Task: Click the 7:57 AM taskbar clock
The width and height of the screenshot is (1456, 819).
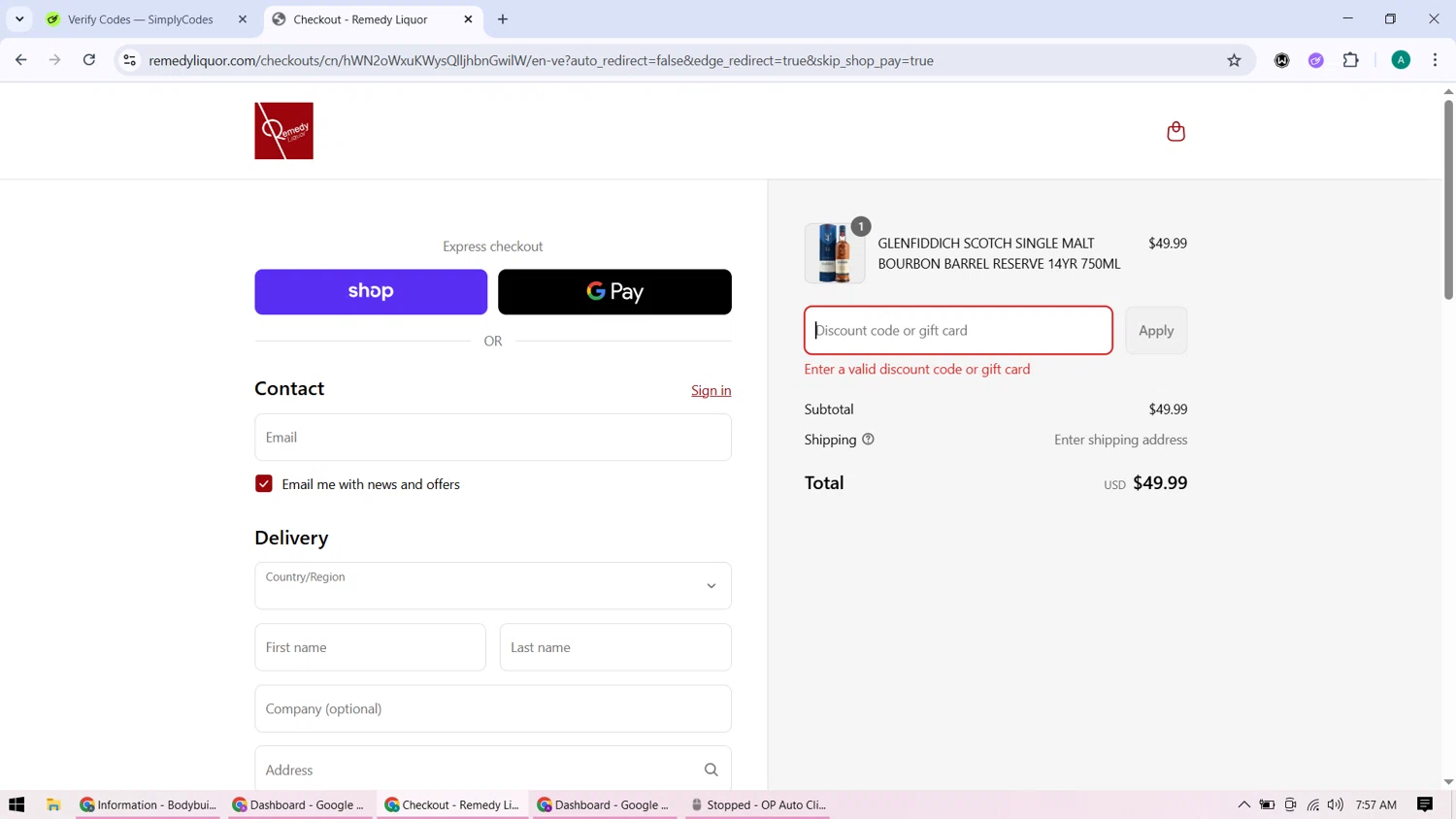Action: click(1375, 804)
